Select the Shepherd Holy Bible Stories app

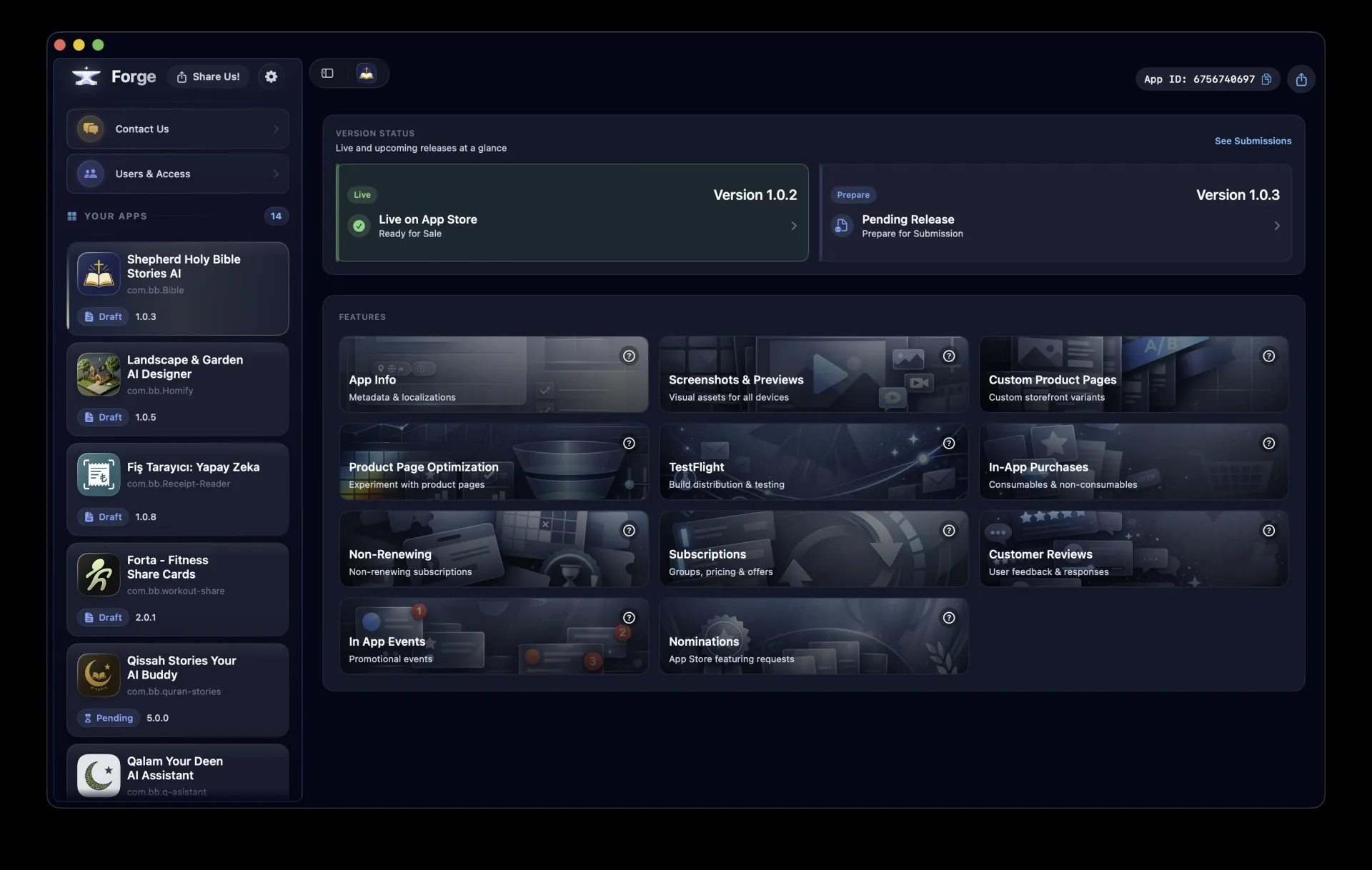pos(177,289)
